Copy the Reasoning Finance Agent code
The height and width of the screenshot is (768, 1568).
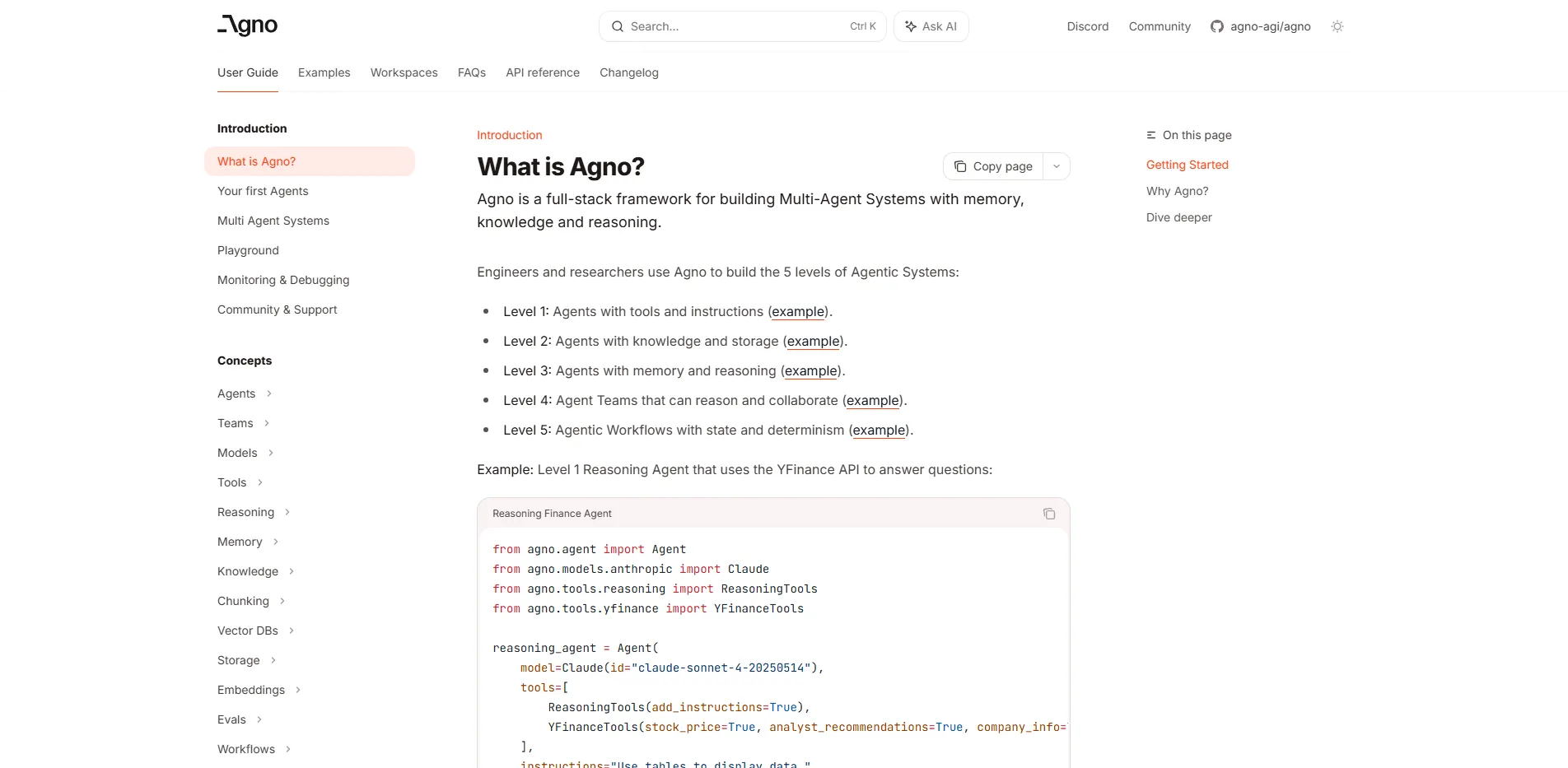(x=1049, y=514)
